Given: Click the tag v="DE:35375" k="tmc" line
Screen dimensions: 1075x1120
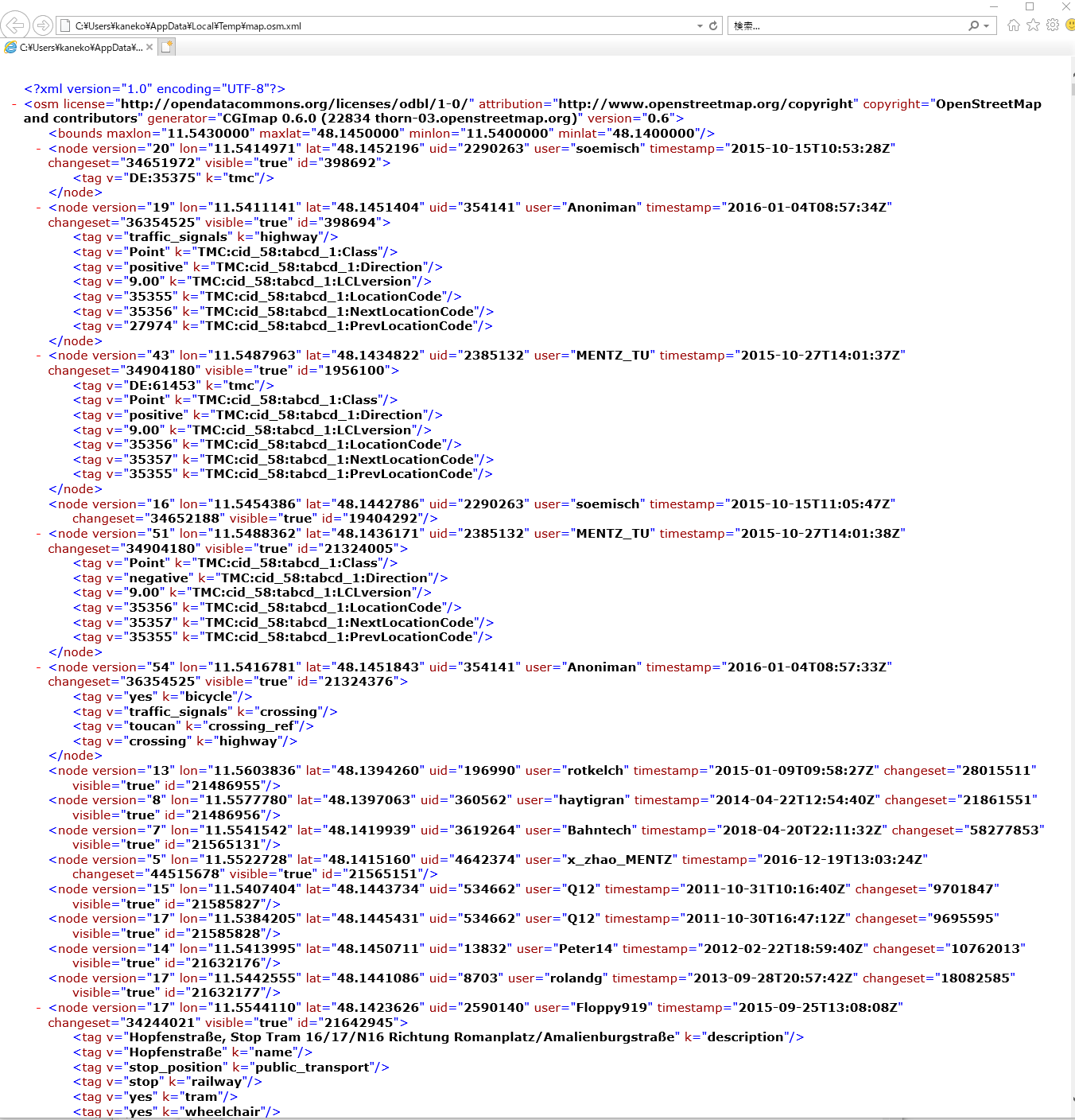Looking at the screenshot, I should pos(173,178).
